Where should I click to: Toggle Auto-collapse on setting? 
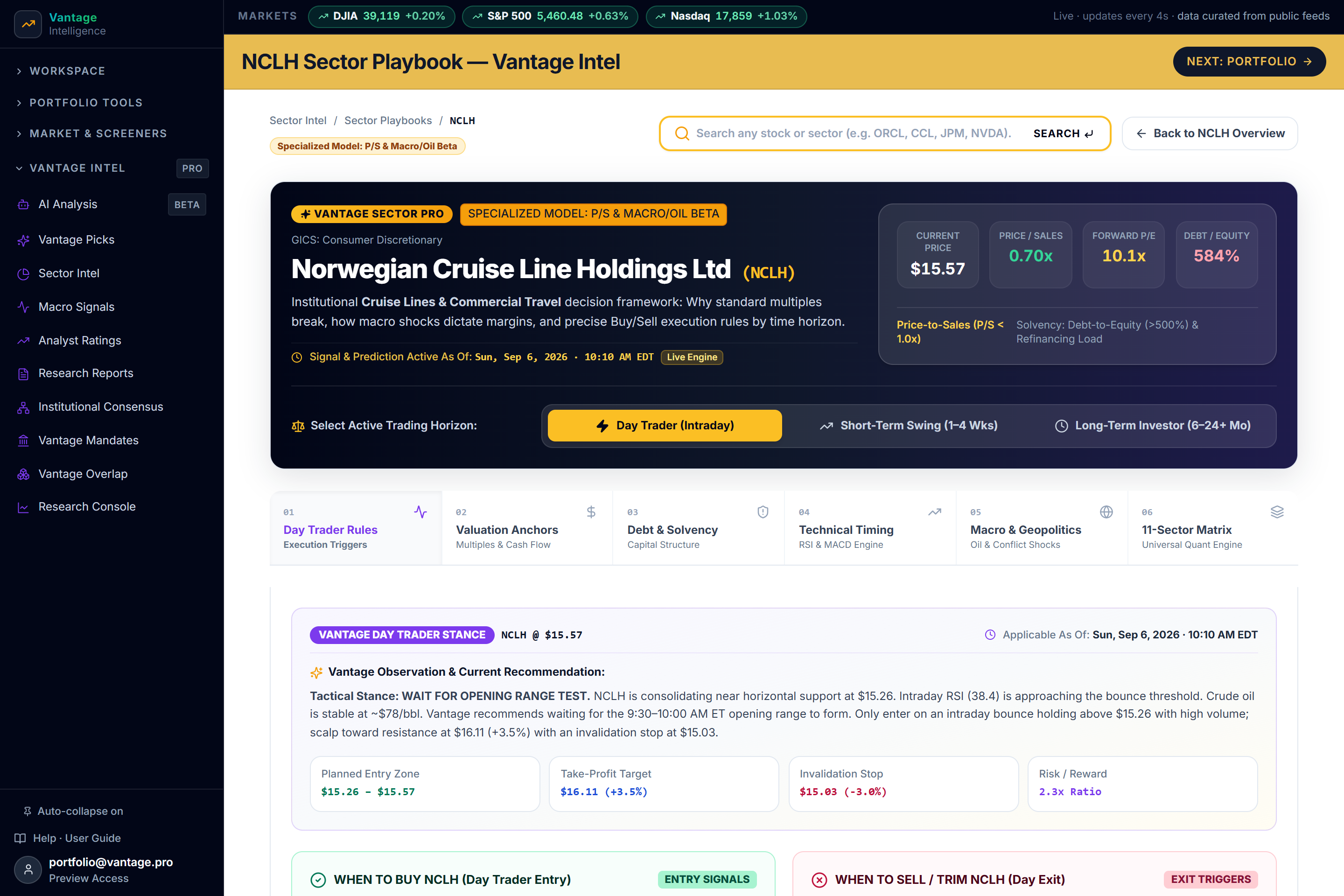coord(73,812)
